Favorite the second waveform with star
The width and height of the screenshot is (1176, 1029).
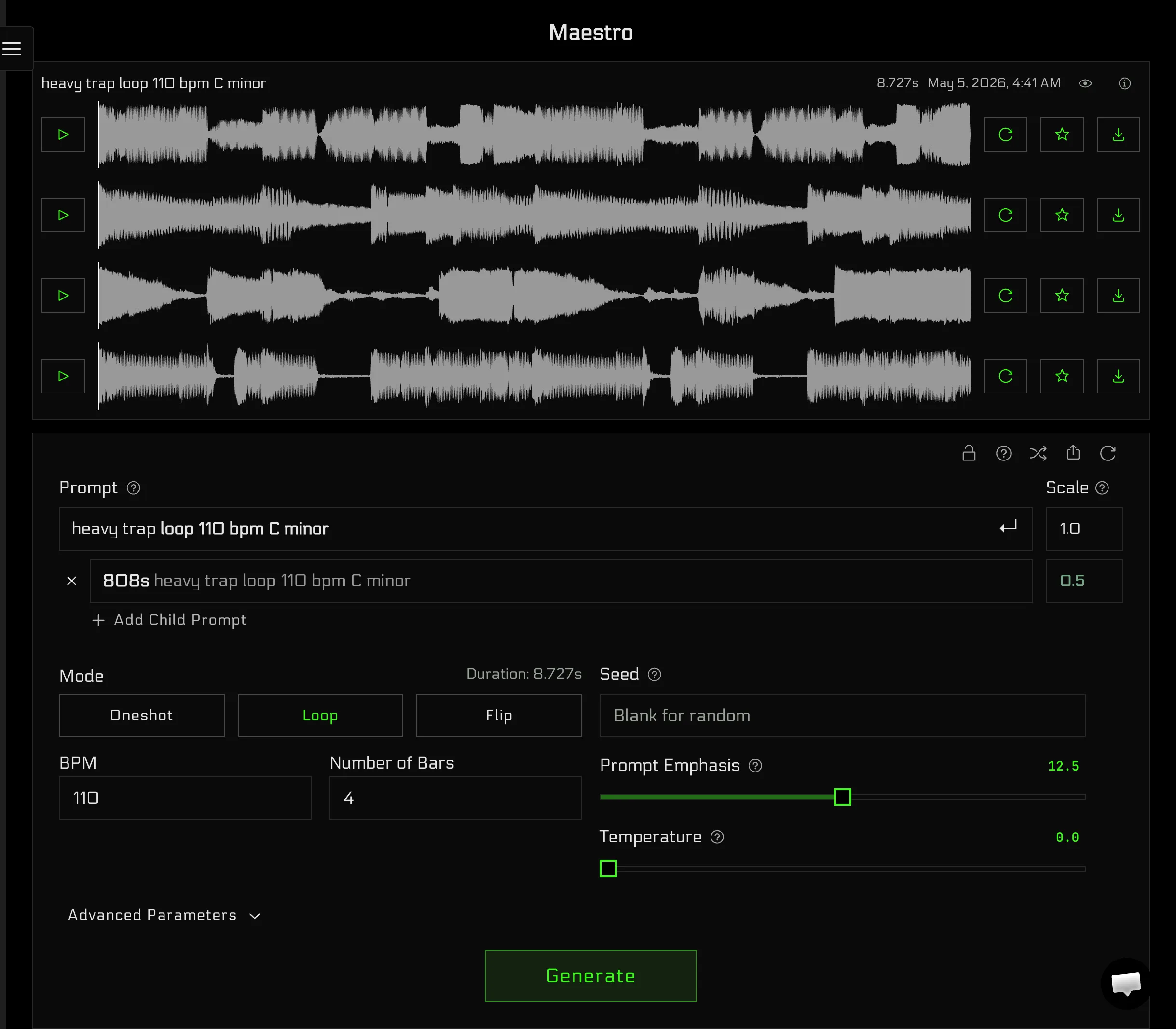click(1062, 215)
